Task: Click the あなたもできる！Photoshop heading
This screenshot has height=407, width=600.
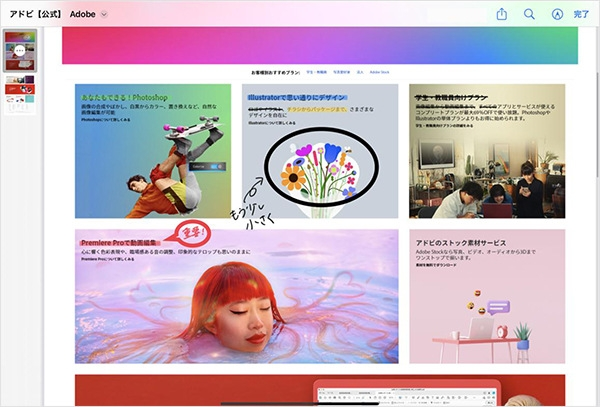Action: click(x=124, y=98)
